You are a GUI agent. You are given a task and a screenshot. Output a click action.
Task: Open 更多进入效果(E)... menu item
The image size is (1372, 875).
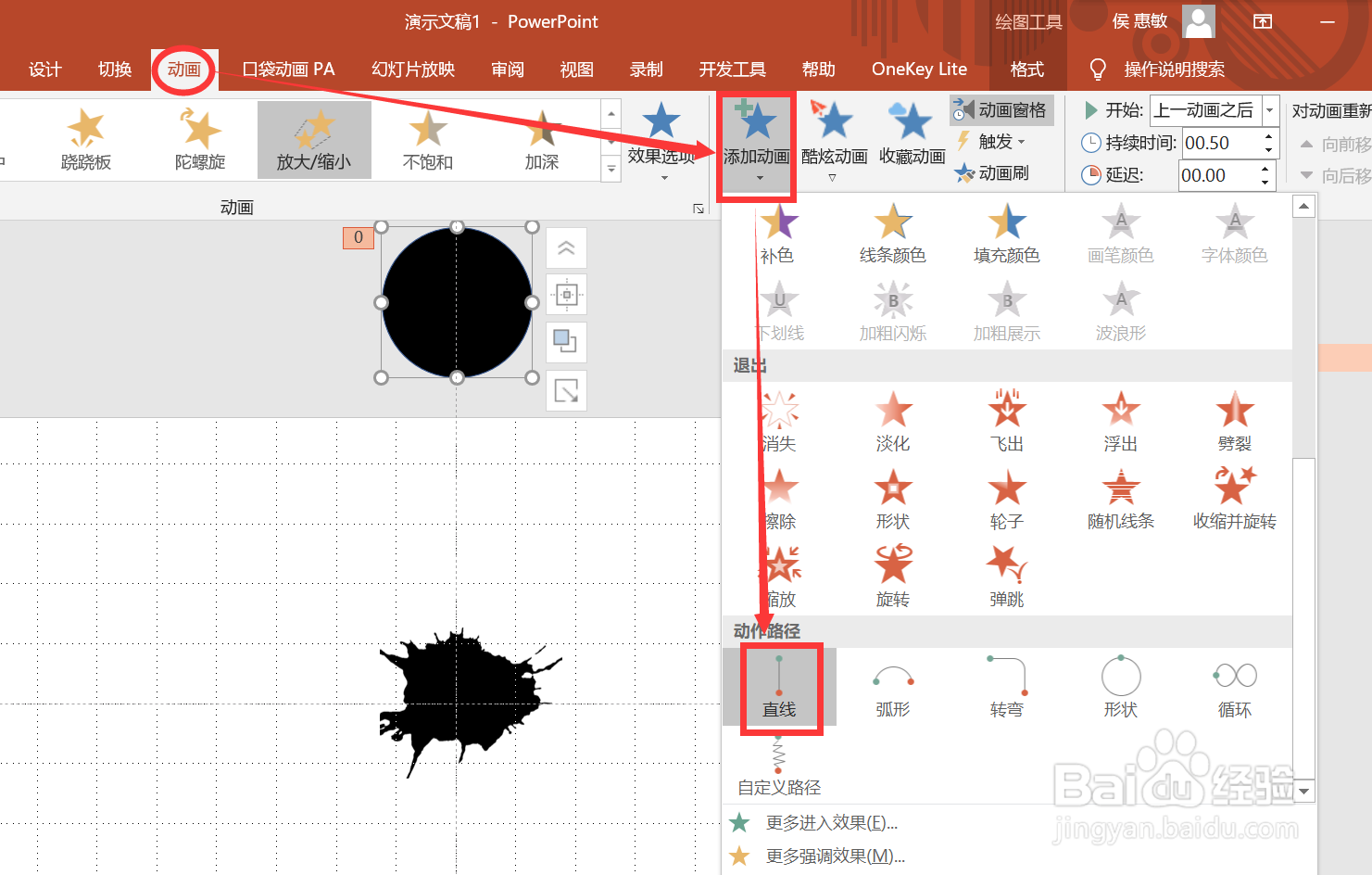(x=832, y=823)
